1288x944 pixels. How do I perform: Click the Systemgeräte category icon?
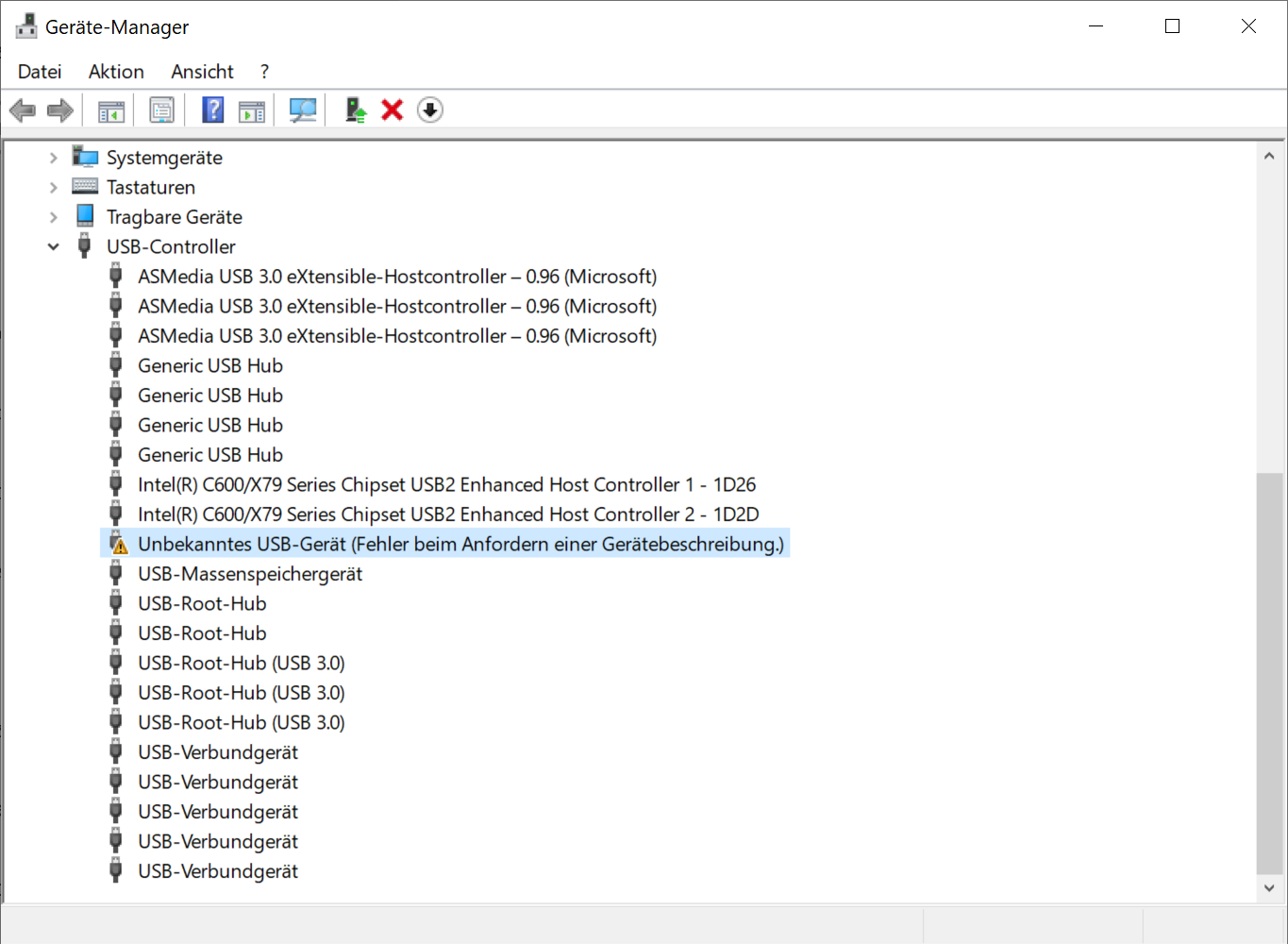pyautogui.click(x=85, y=158)
